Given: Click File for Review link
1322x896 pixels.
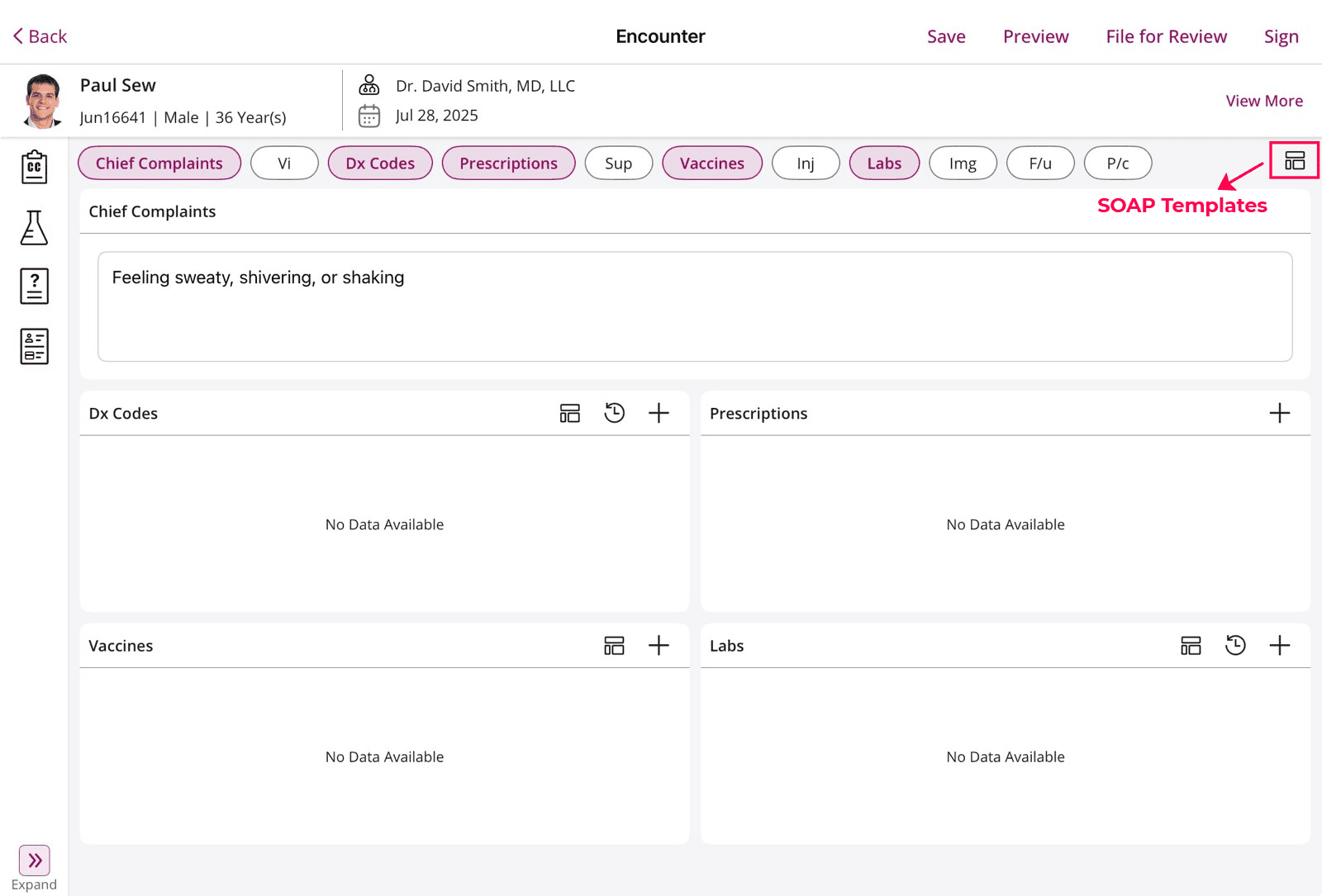Looking at the screenshot, I should click(x=1166, y=36).
